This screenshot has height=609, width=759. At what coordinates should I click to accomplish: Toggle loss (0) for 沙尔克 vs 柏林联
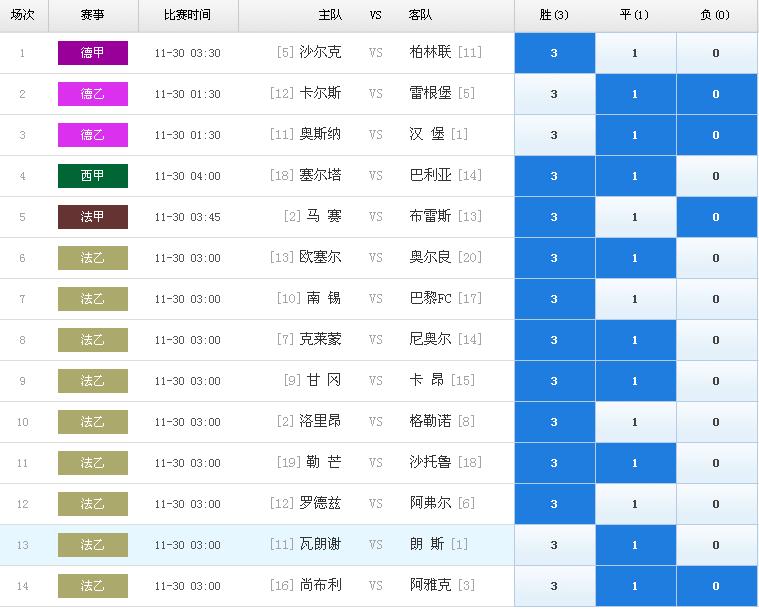716,53
